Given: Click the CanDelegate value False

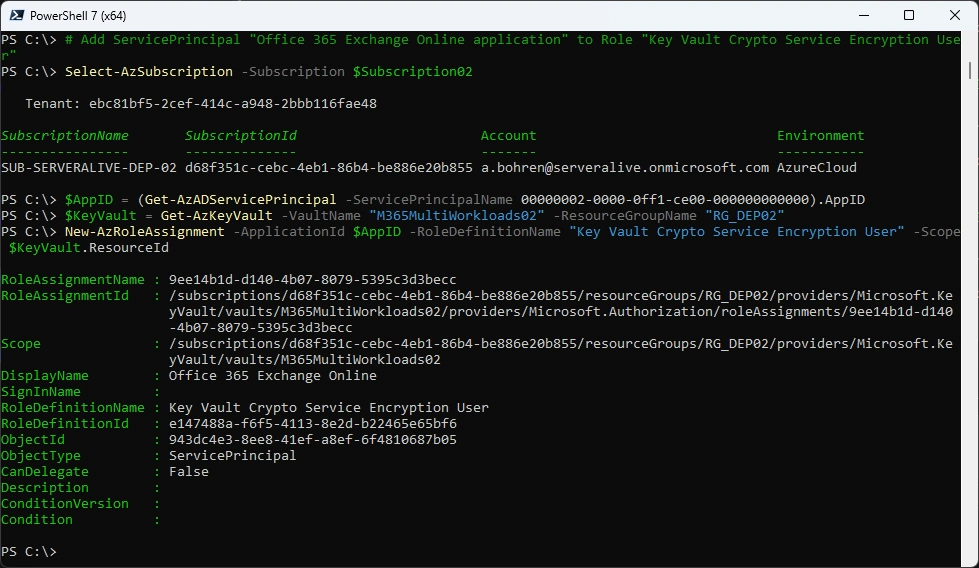Looking at the screenshot, I should point(189,472).
